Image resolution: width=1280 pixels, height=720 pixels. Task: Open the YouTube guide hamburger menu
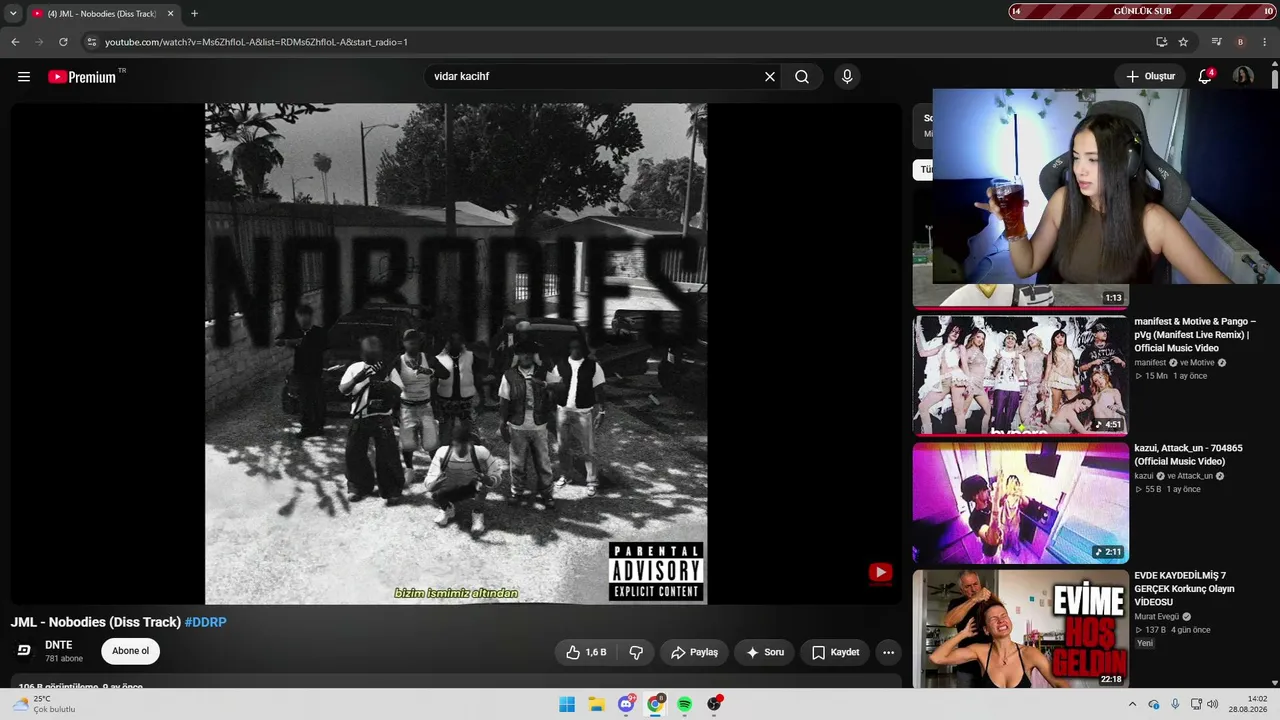(x=24, y=77)
